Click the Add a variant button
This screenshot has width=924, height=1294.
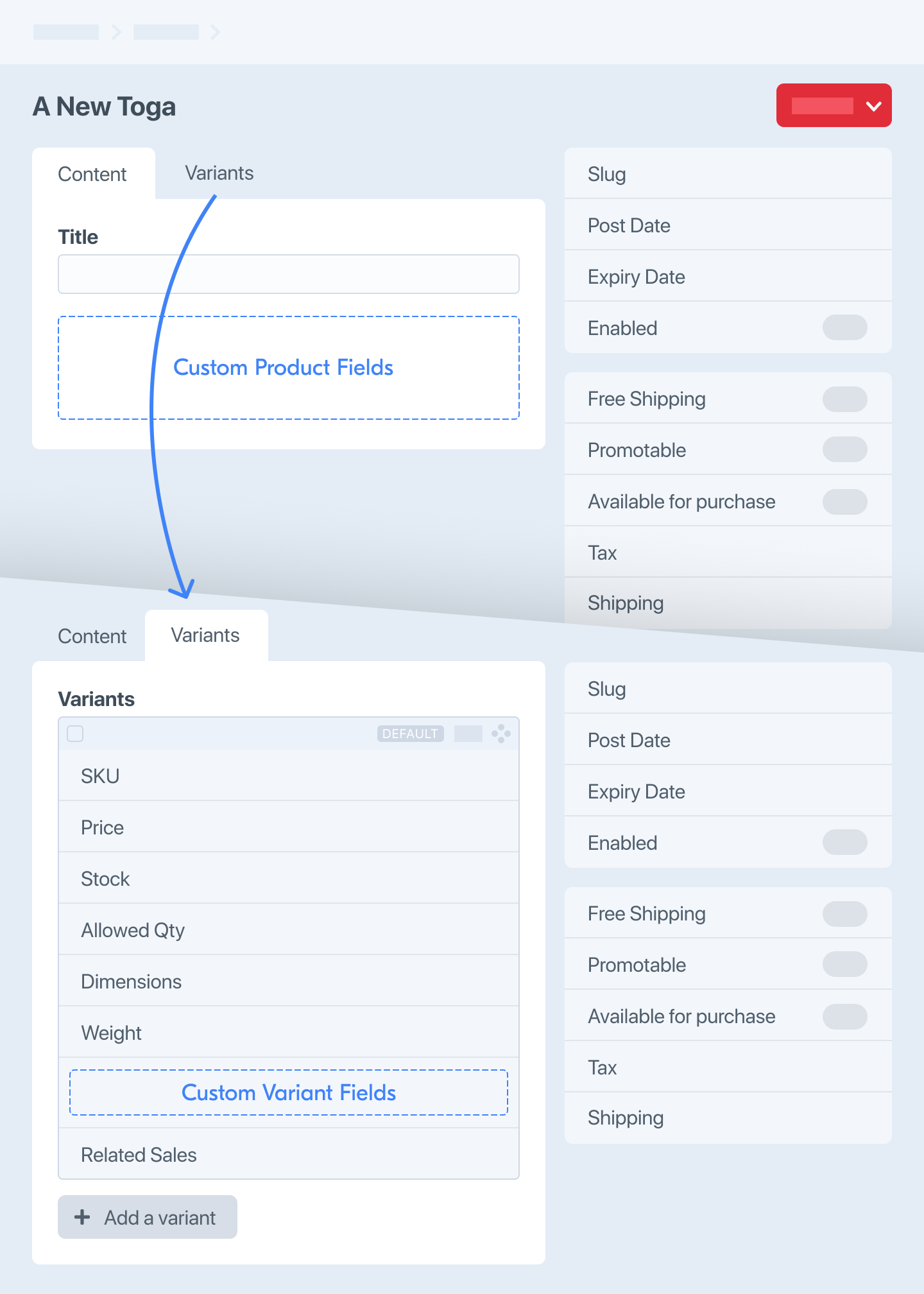pyautogui.click(x=148, y=1217)
